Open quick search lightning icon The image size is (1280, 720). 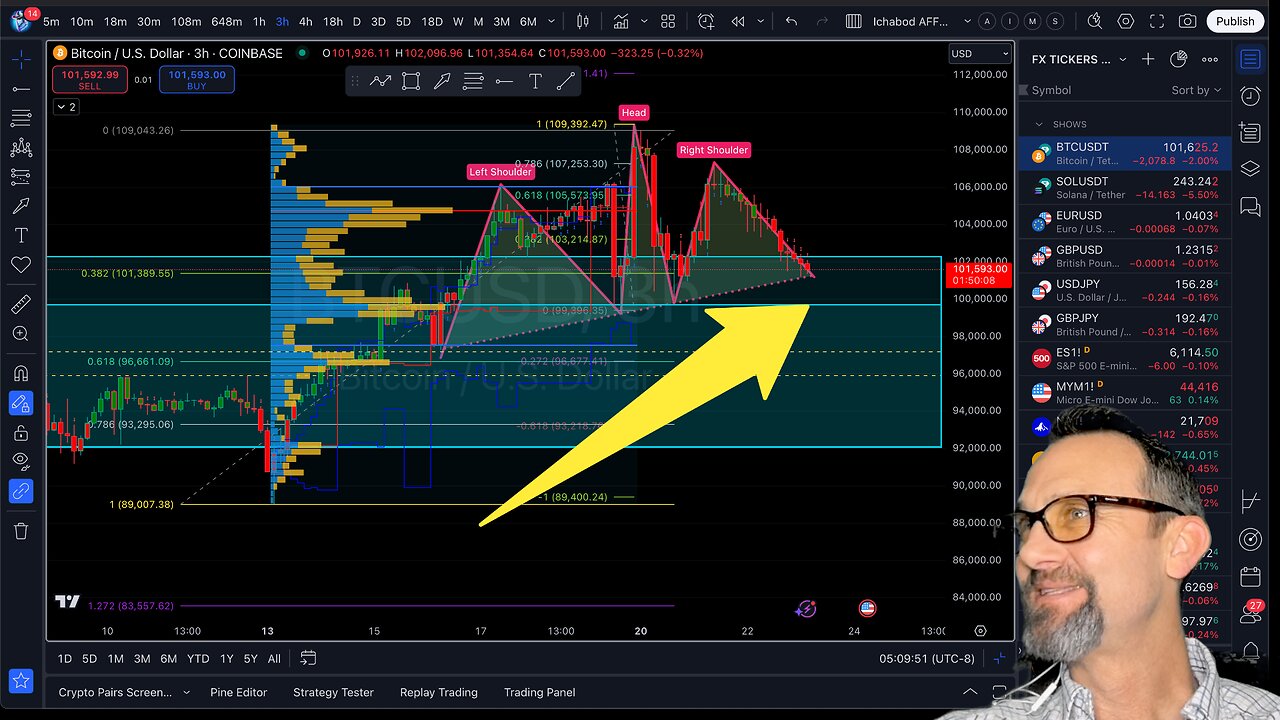1094,21
